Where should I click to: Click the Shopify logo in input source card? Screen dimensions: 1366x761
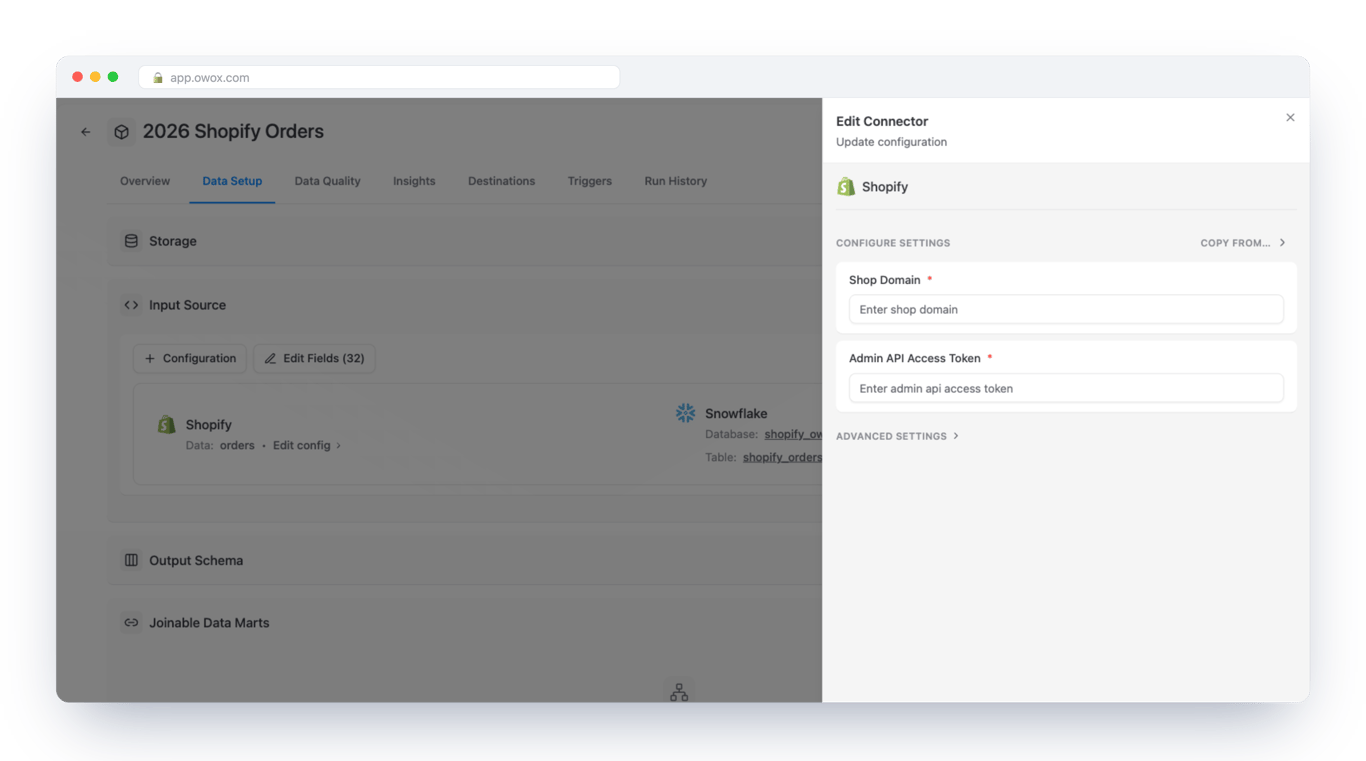point(166,425)
